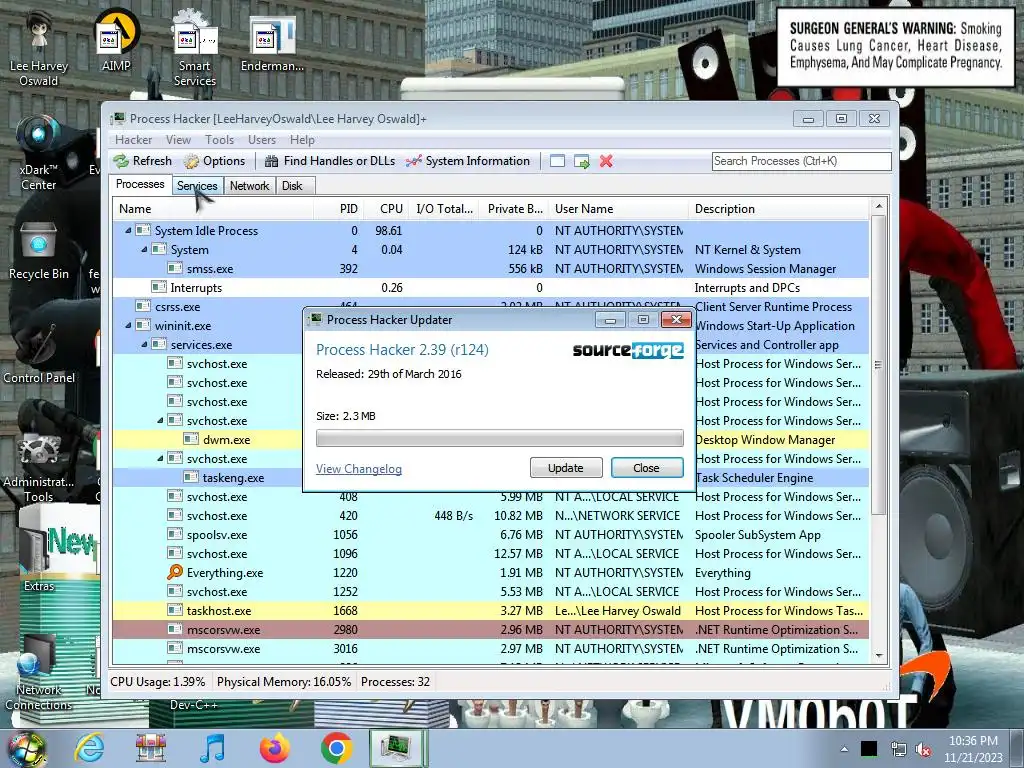Click Update in Process Hacker Updater
The height and width of the screenshot is (768, 1024).
click(x=566, y=468)
